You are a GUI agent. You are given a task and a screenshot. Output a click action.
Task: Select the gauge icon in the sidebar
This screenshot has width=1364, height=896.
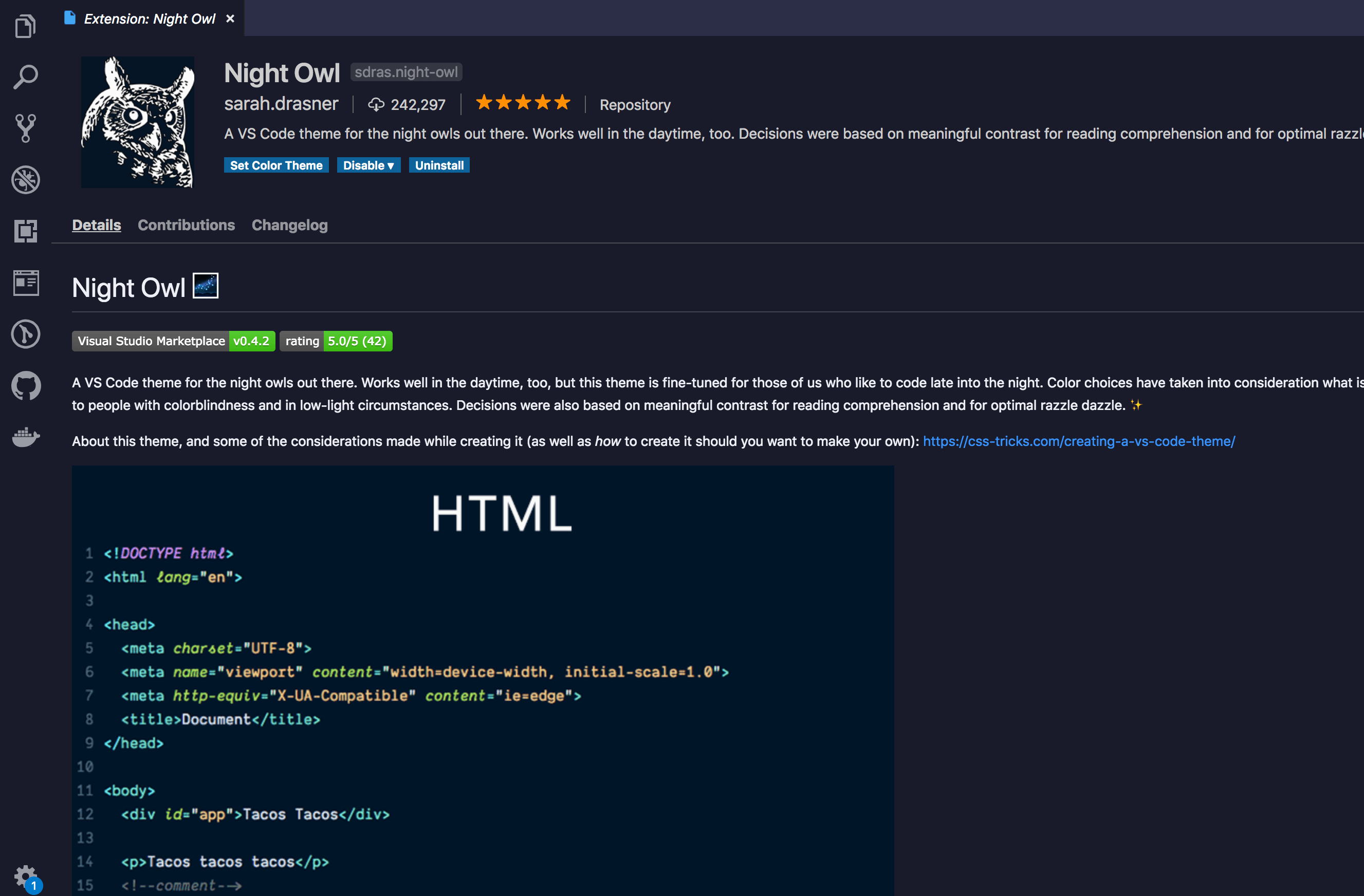click(25, 334)
